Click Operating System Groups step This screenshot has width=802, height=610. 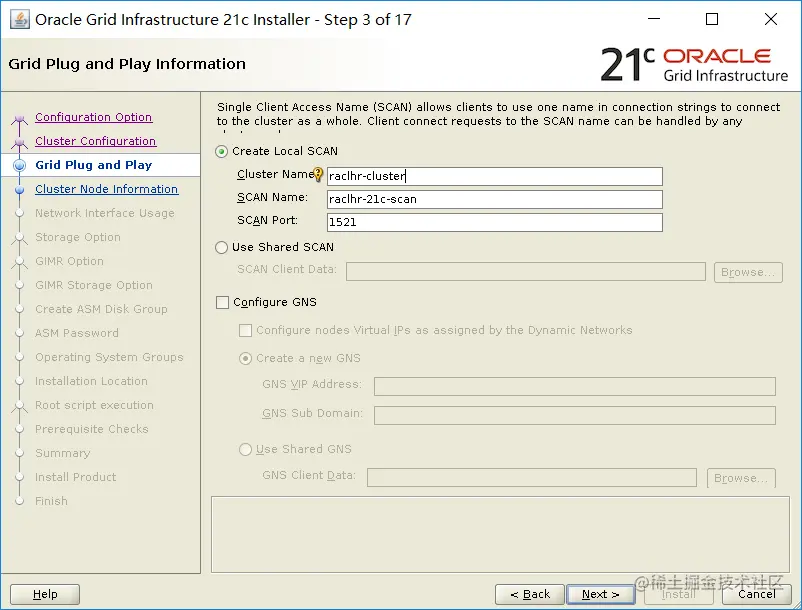[109, 357]
